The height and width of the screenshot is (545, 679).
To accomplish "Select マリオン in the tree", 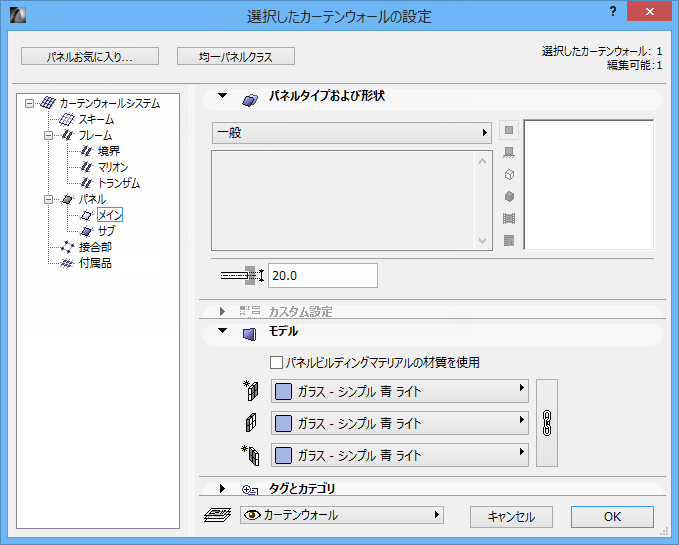I will click(113, 167).
